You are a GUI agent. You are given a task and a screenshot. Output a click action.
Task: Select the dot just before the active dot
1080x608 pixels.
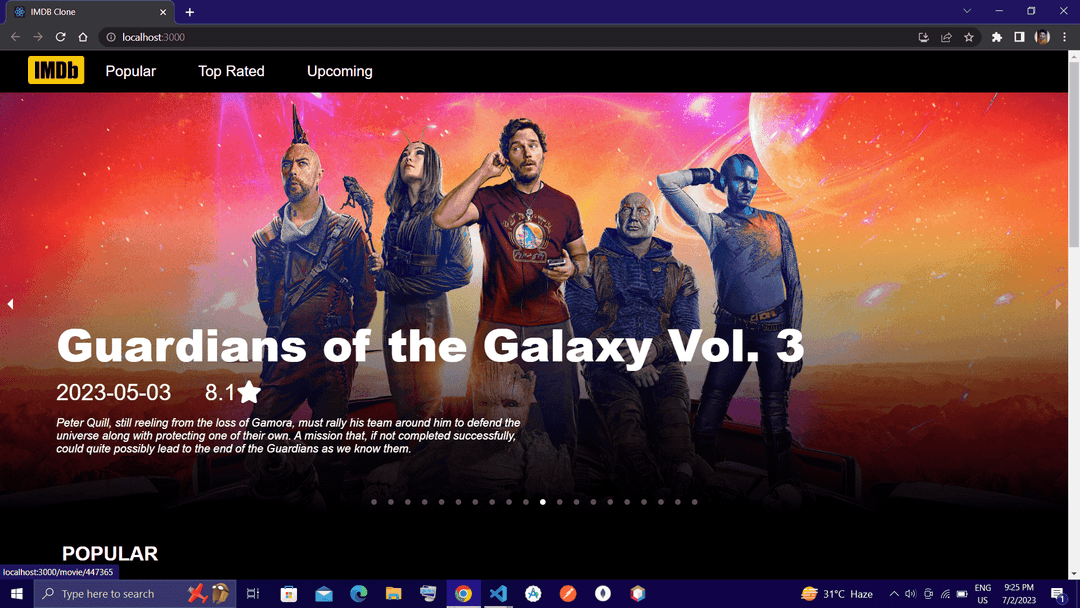click(526, 502)
